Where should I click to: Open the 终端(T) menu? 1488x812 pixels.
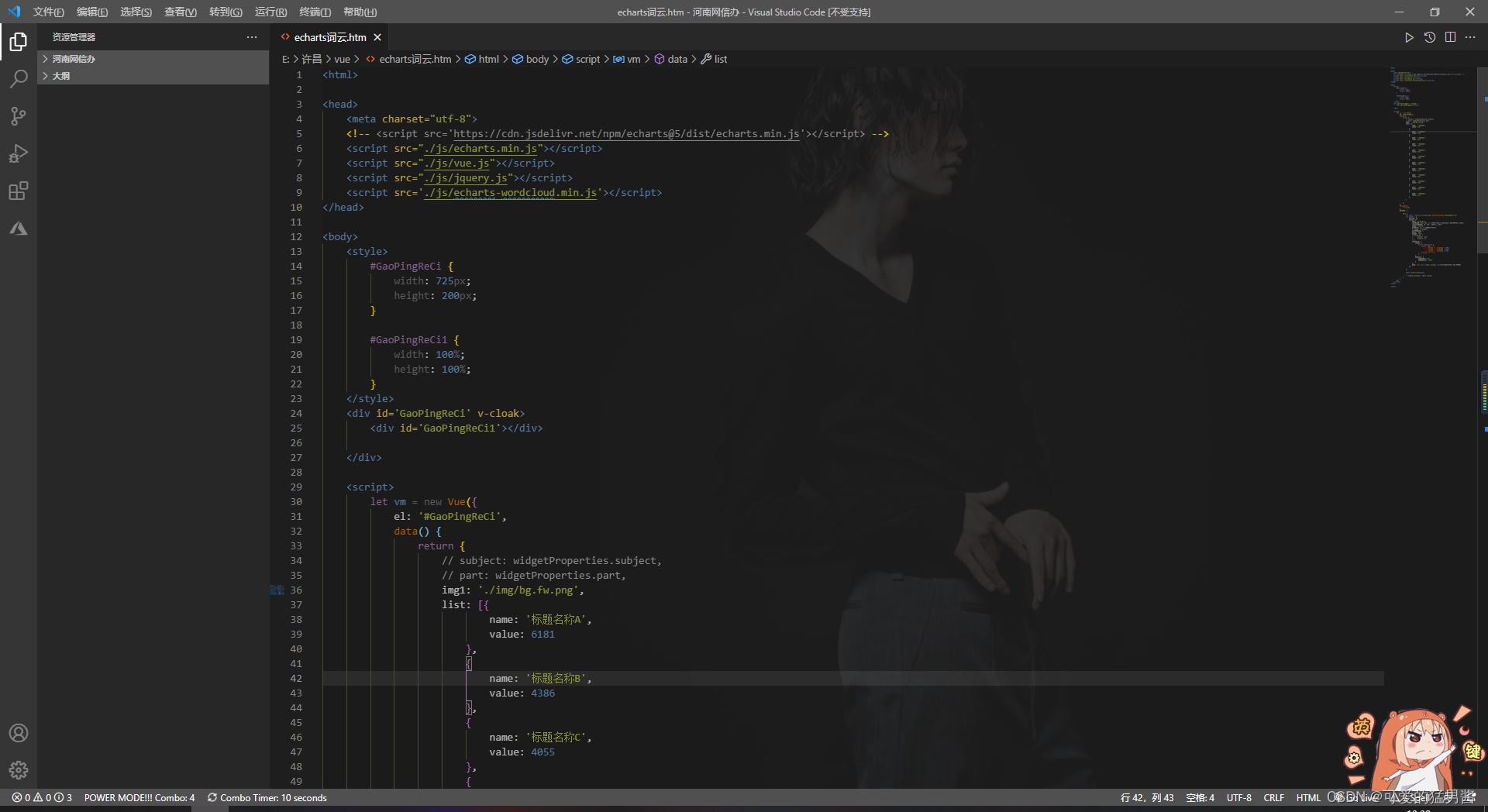tap(315, 12)
